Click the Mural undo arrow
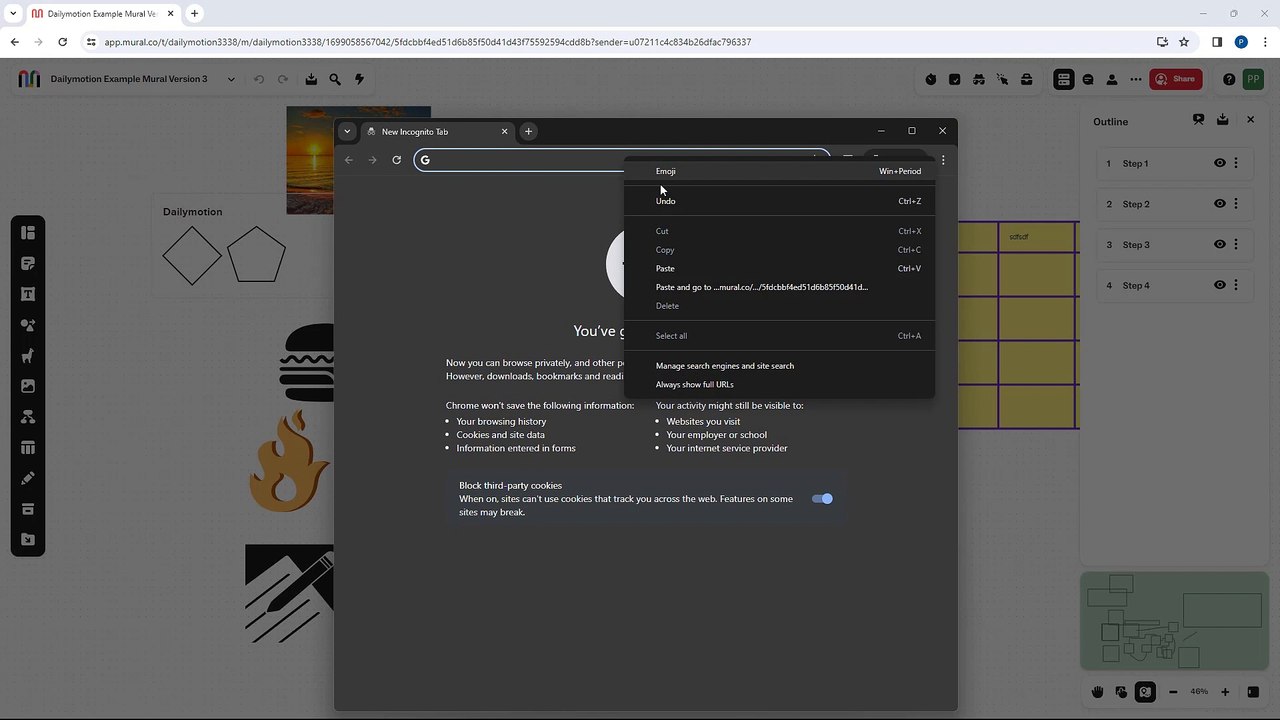The width and height of the screenshot is (1280, 720). pyautogui.click(x=259, y=79)
